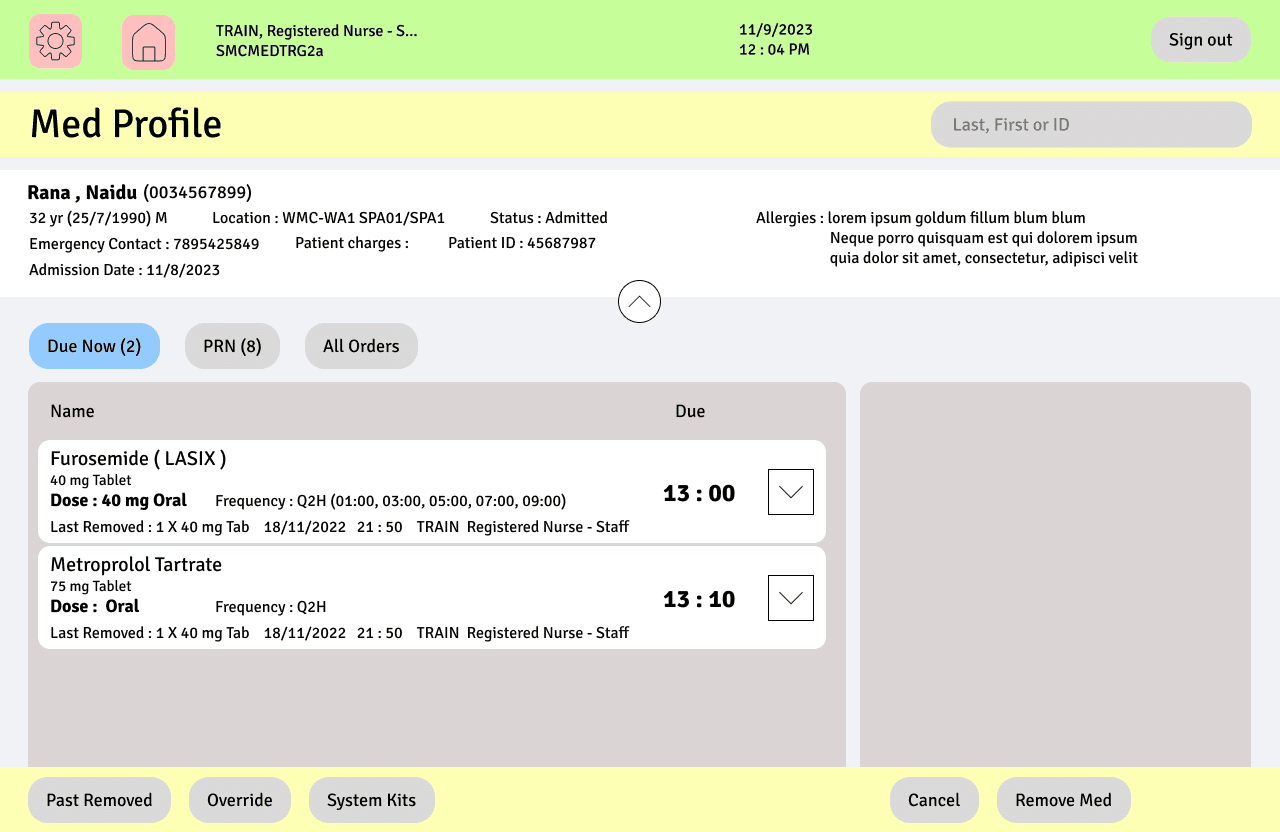Cancel the current action
Viewport: 1280px width, 832px height.
(934, 800)
